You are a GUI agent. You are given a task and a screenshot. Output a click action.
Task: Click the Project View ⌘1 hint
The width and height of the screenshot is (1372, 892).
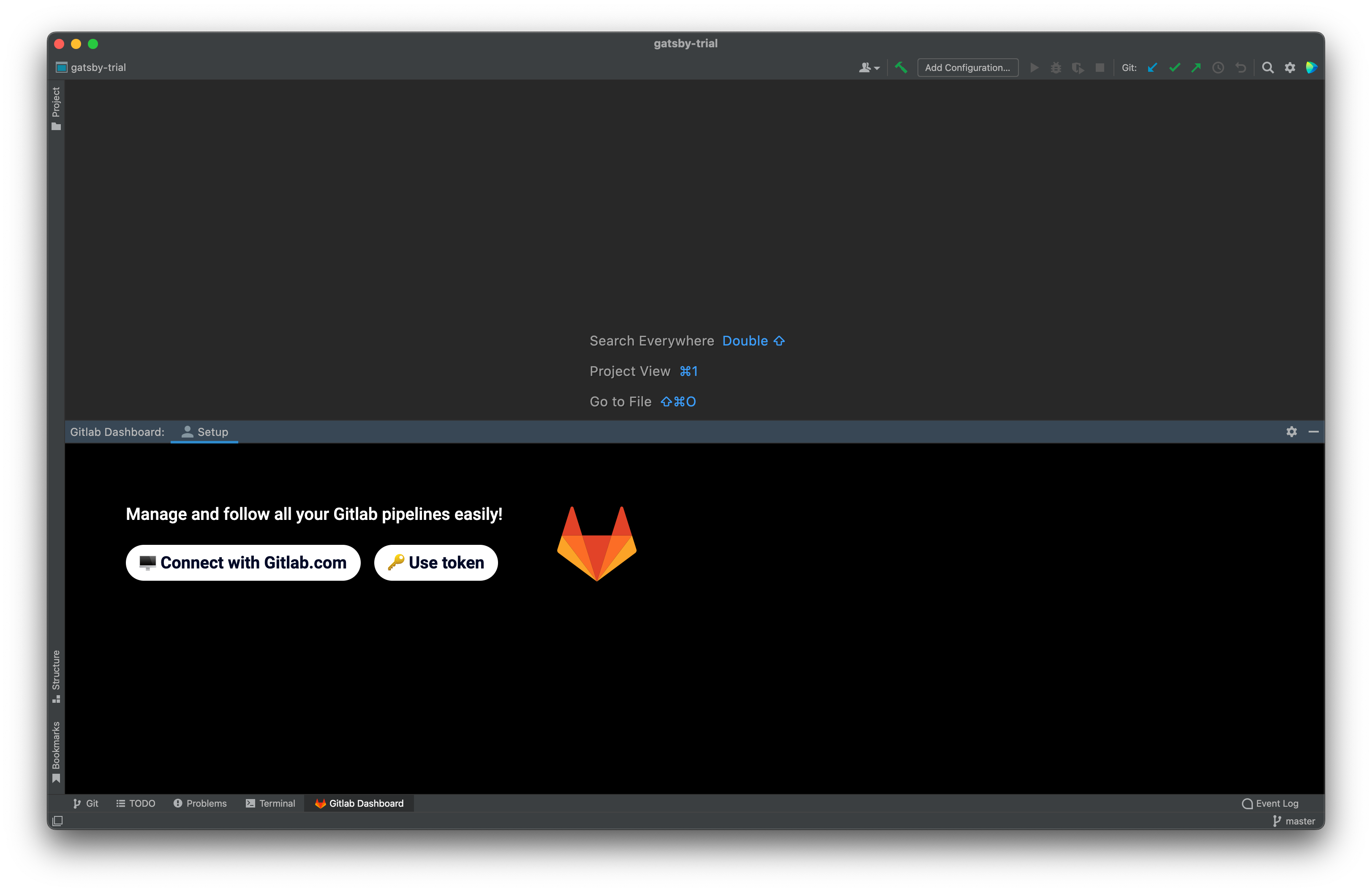643,372
